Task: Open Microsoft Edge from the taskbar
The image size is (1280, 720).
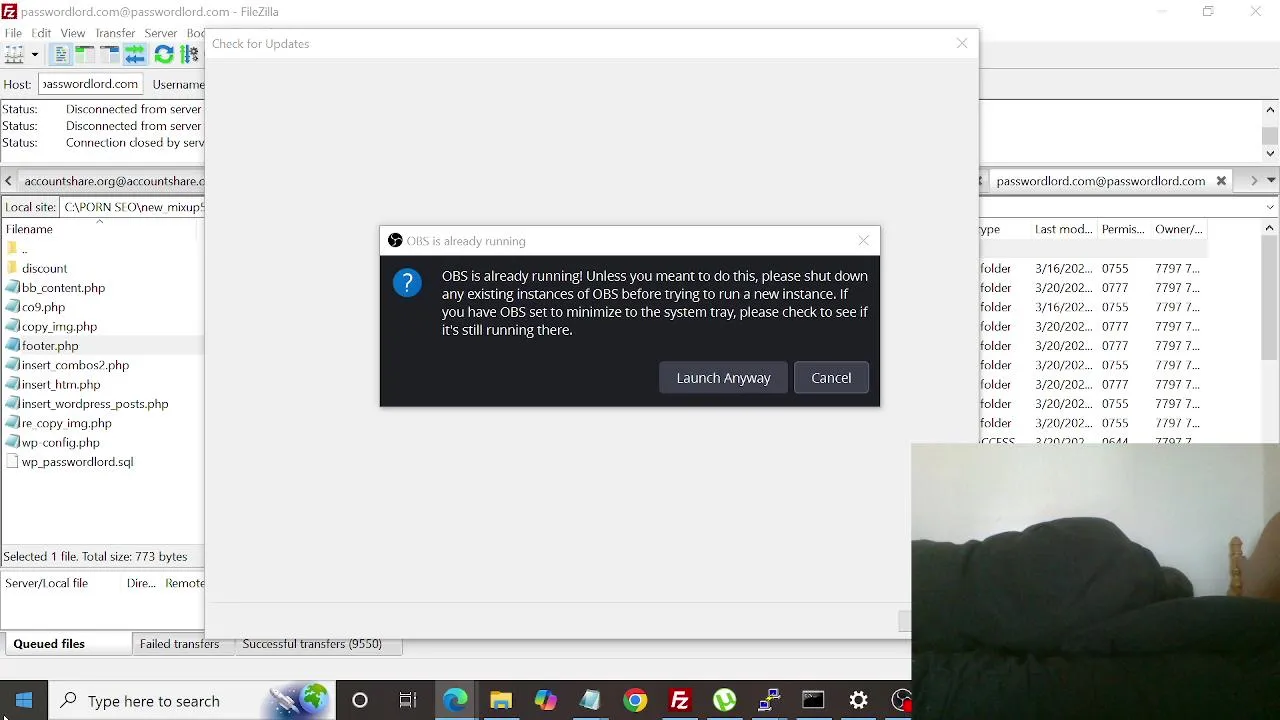Action: coord(455,701)
